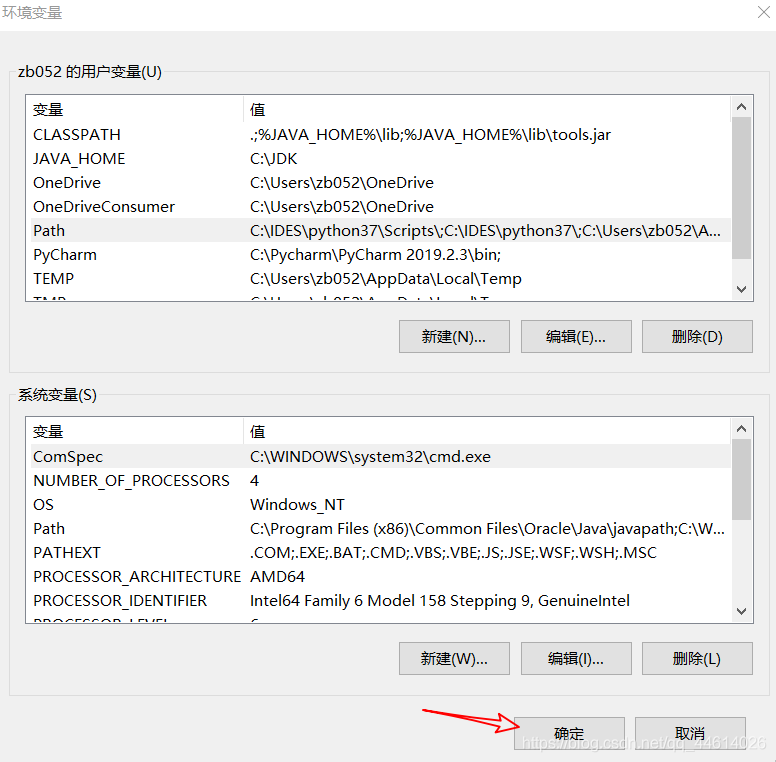Click the C:\JDK value cell
776x762 pixels.
(274, 158)
